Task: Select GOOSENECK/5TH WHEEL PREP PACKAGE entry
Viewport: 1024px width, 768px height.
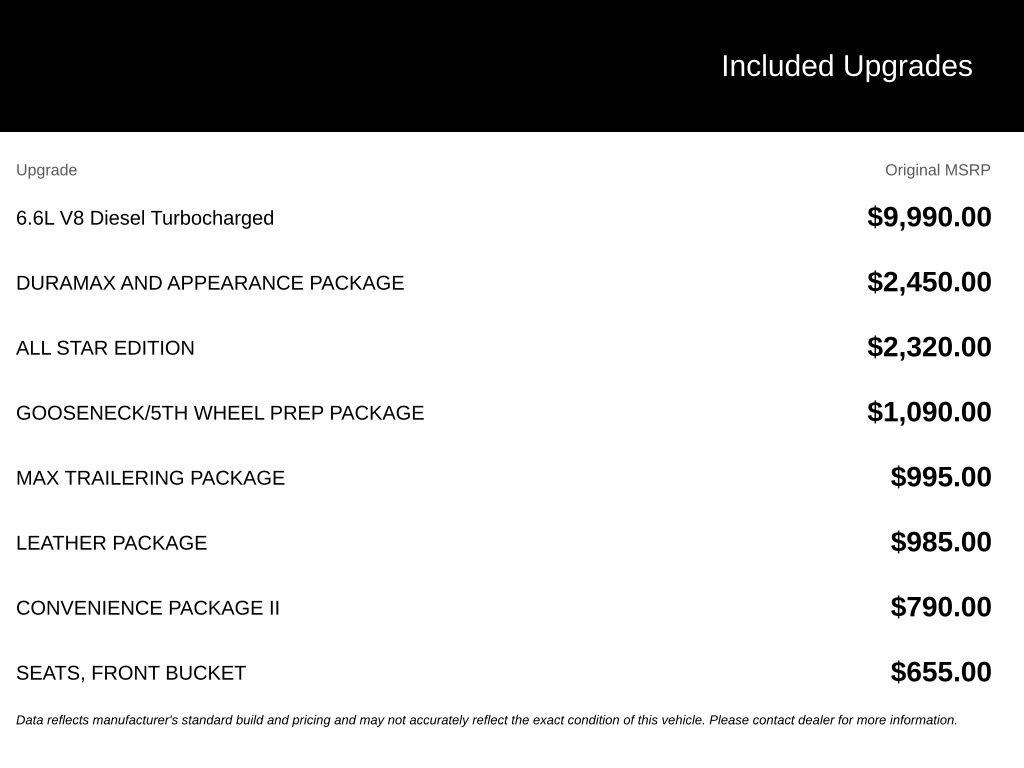Action: [x=220, y=413]
